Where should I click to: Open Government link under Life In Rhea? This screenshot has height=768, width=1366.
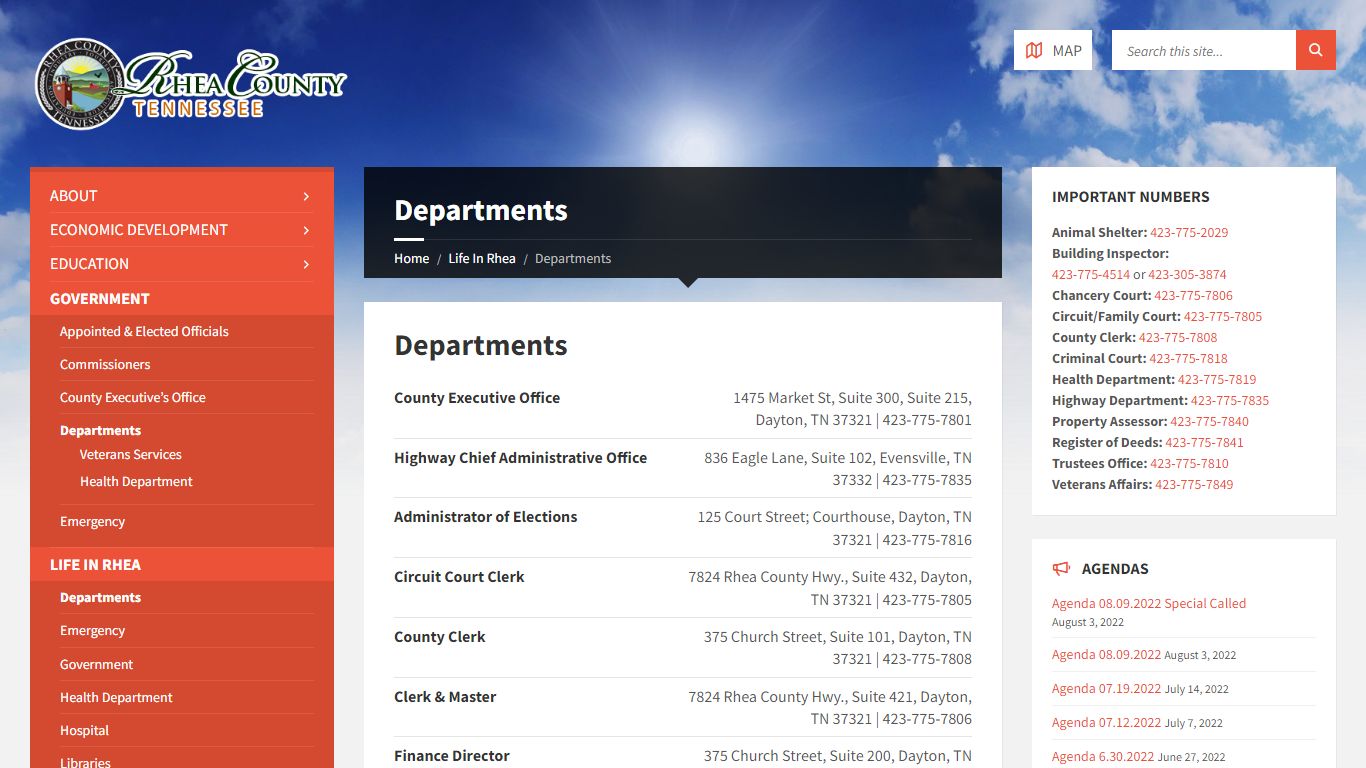(x=96, y=664)
